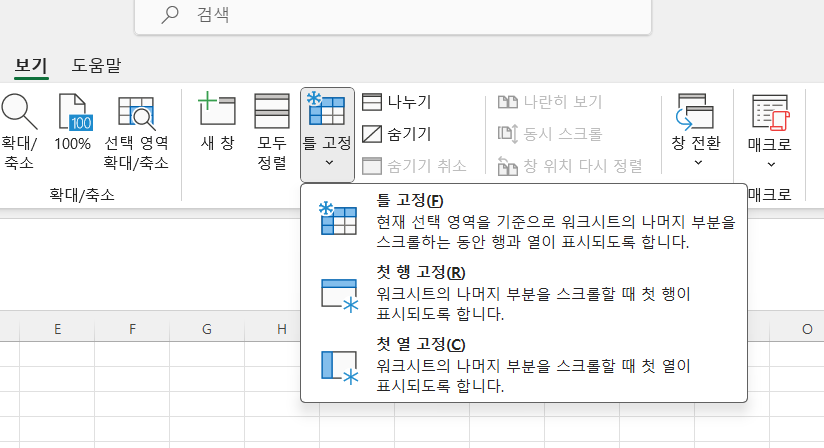
Task: Choose 틀 고정(F) from the menu
Action: click(x=524, y=221)
